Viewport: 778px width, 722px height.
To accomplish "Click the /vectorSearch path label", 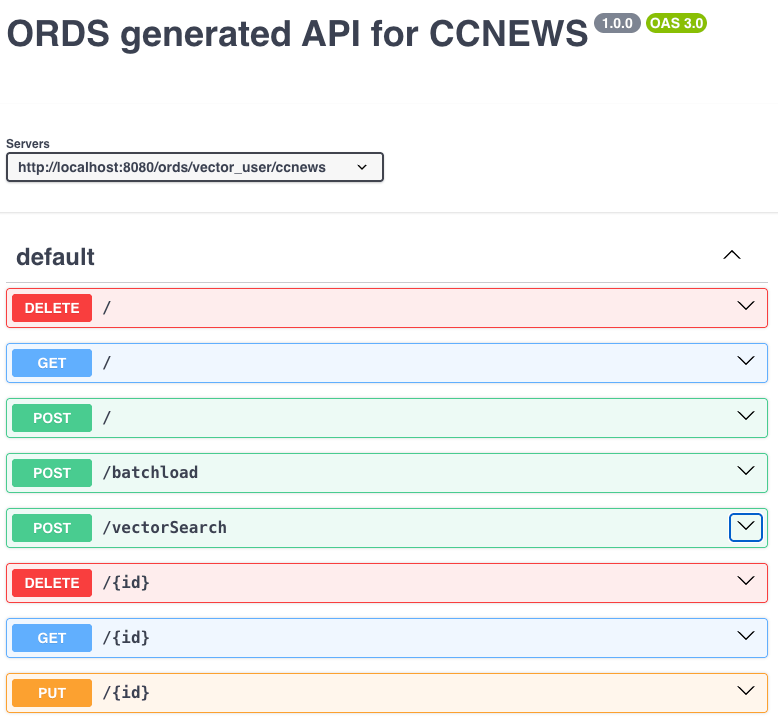I will click(x=165, y=528).
